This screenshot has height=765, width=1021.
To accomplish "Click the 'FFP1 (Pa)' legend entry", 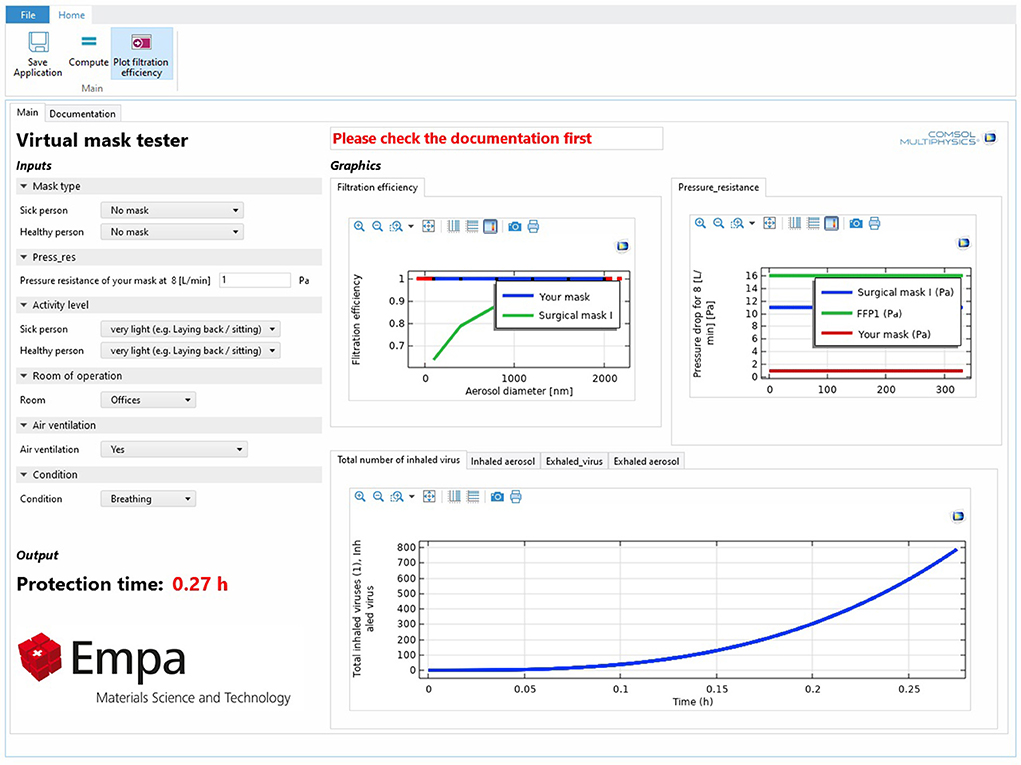I will tap(879, 313).
